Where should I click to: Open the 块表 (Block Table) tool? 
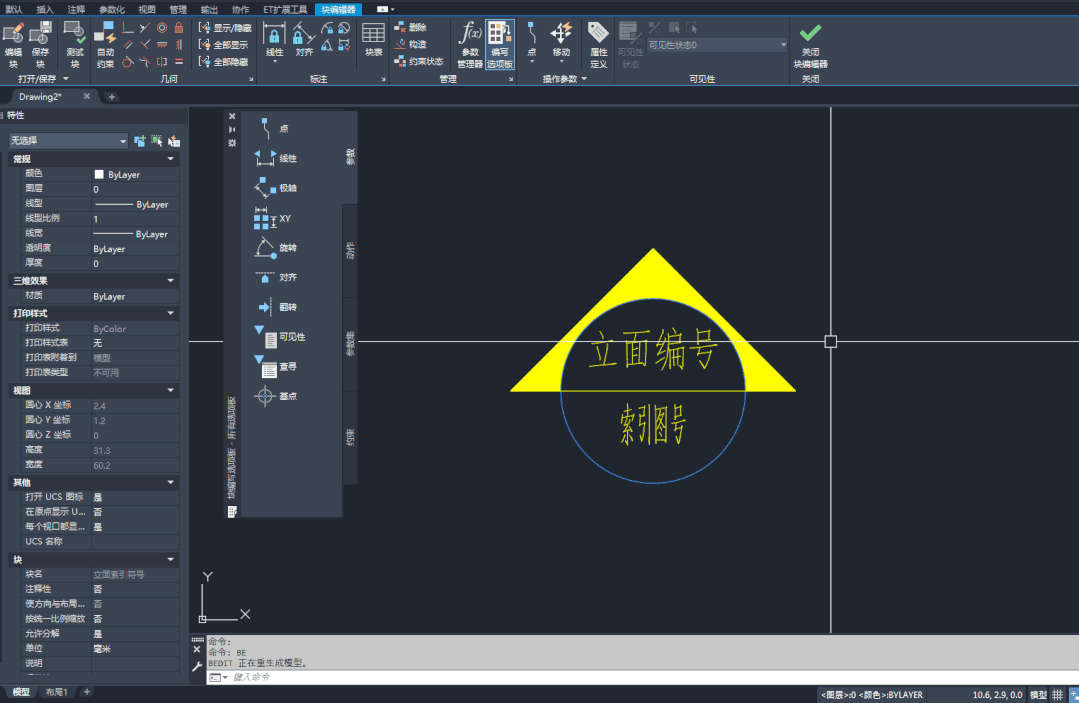click(373, 40)
